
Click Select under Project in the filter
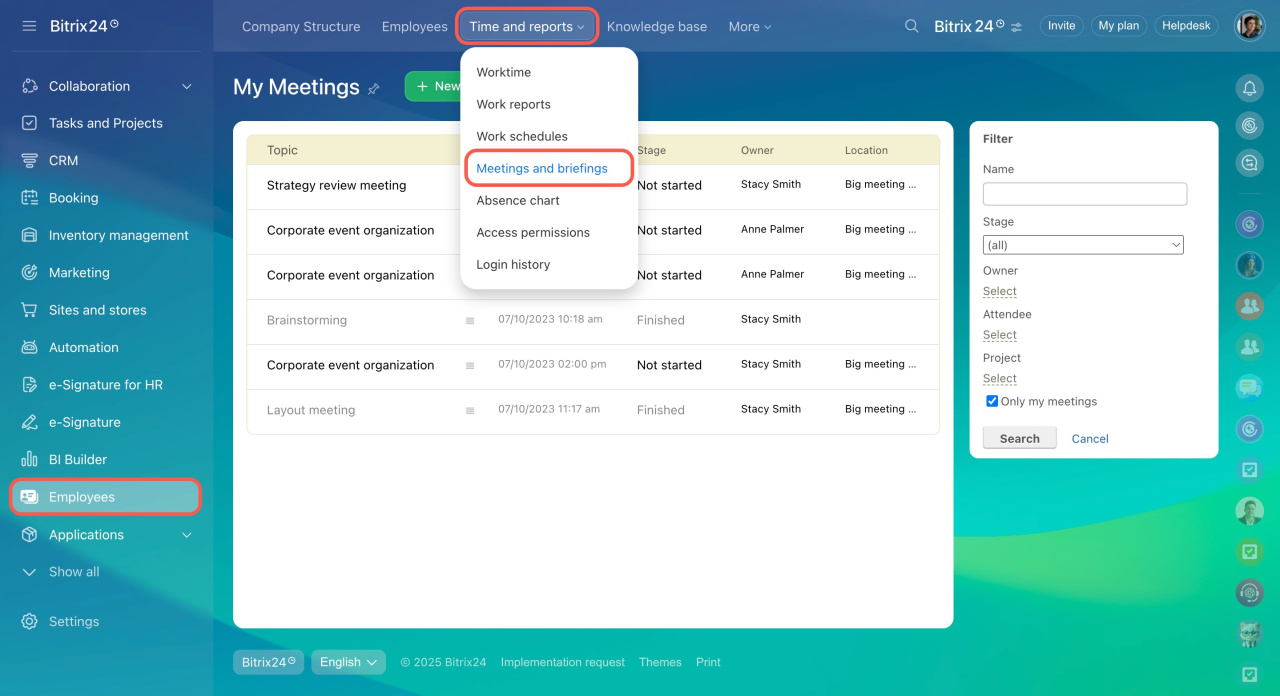[1000, 378]
